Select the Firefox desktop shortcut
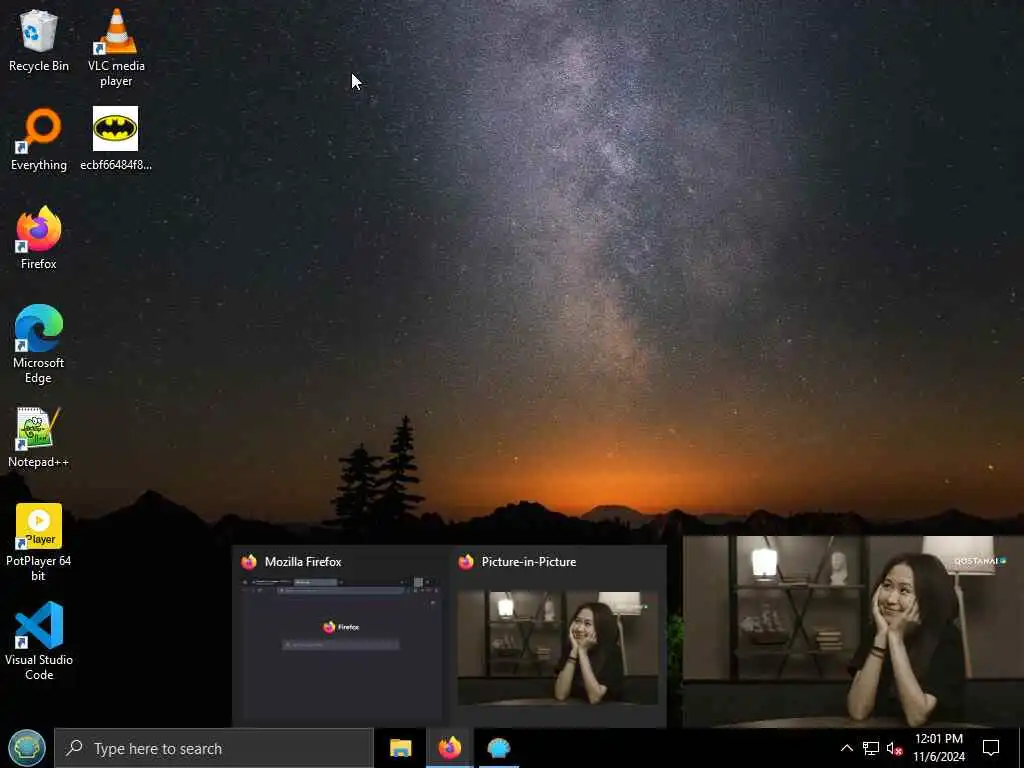 (39, 238)
